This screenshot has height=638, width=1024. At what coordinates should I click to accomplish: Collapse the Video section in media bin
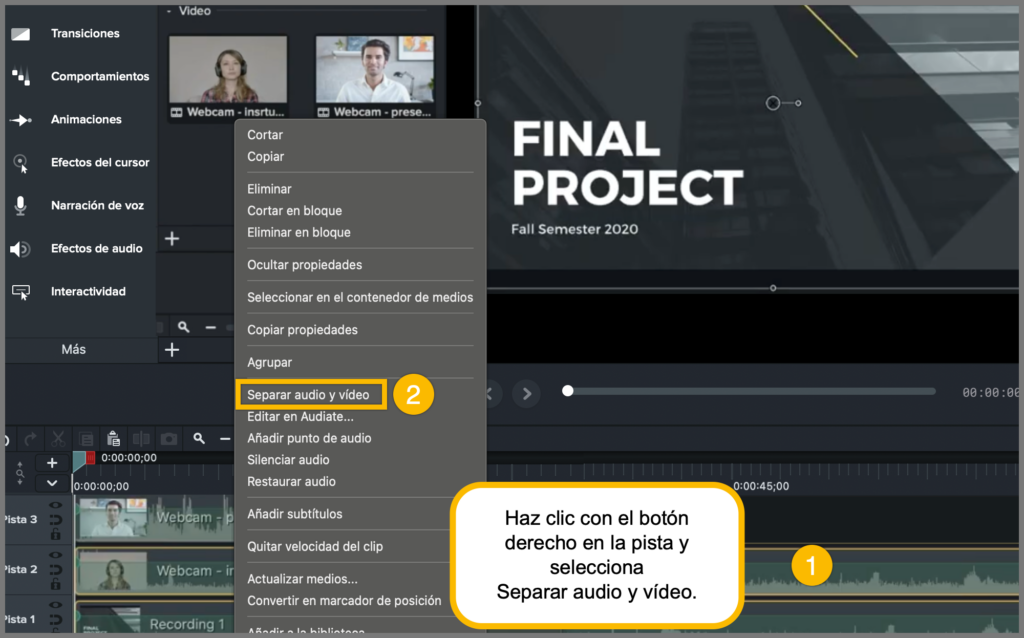168,11
